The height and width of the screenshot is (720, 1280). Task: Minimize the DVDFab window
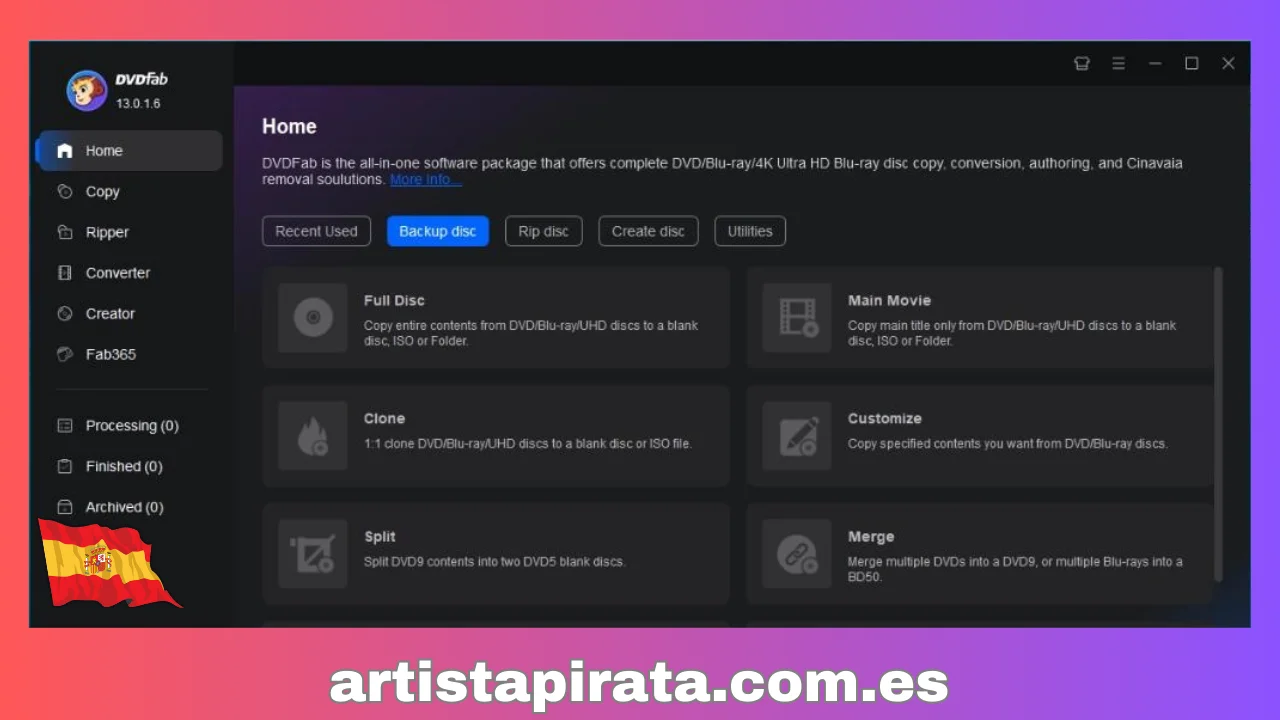[x=1155, y=63]
